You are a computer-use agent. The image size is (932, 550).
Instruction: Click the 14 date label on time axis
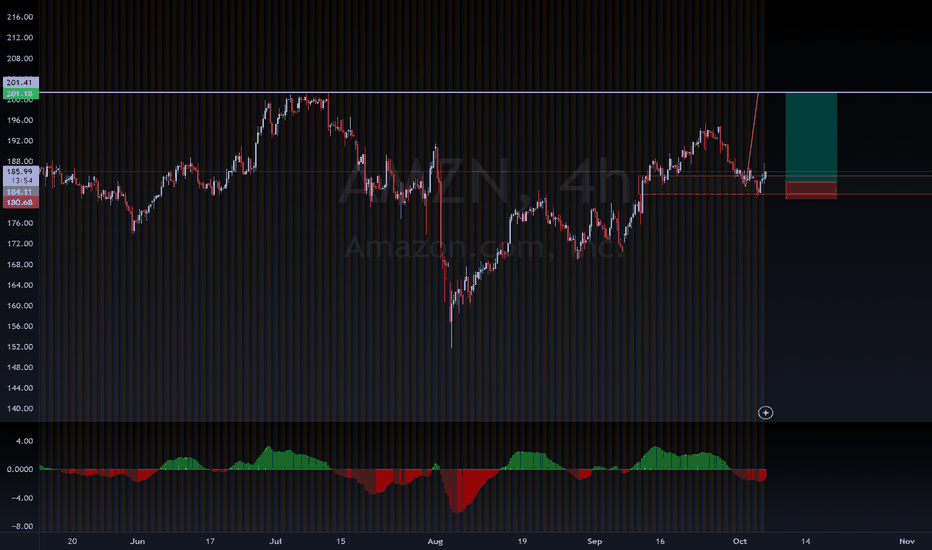coord(805,541)
